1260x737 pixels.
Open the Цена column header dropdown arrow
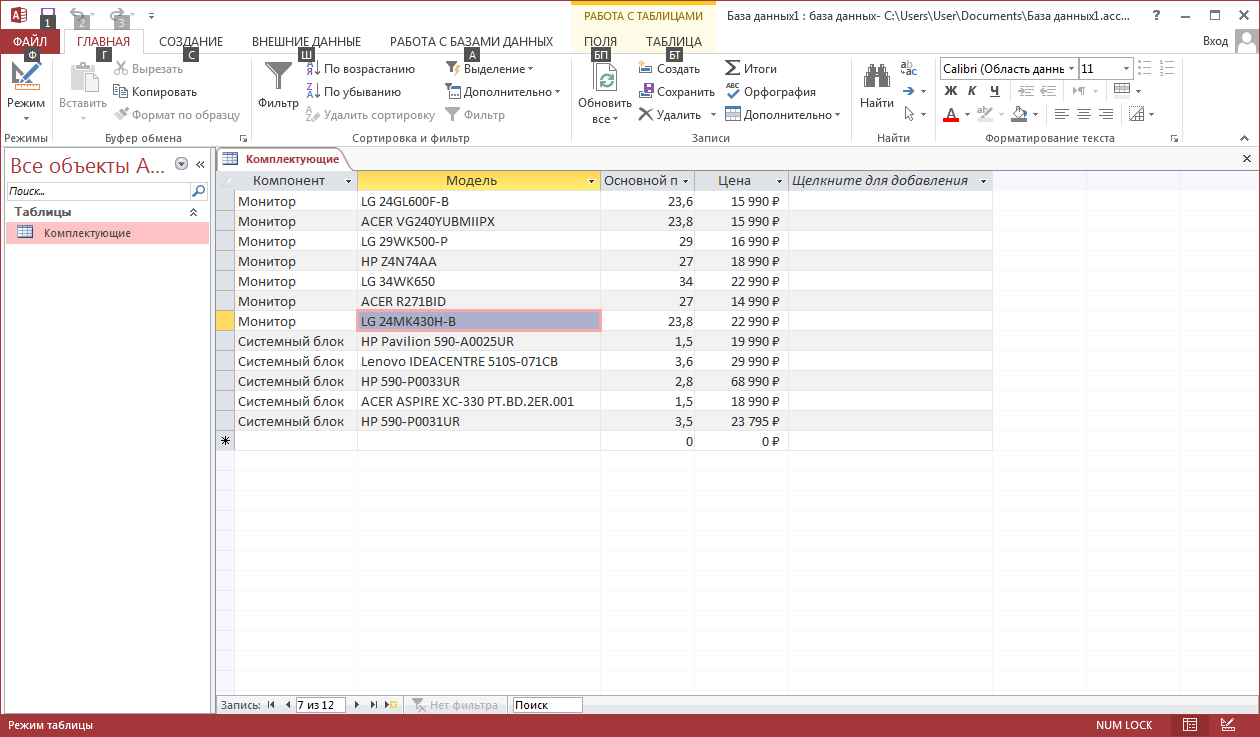(x=779, y=181)
